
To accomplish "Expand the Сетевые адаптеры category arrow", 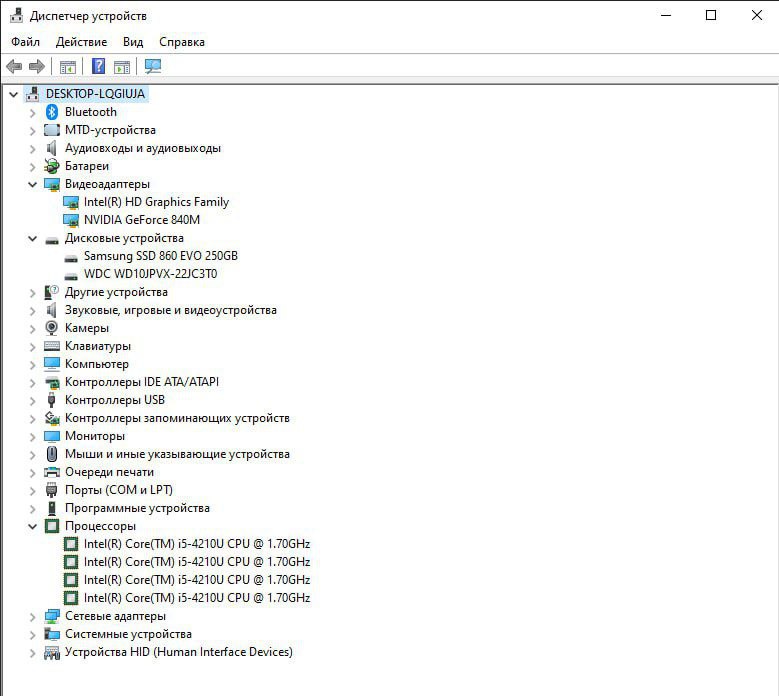I will click(x=32, y=617).
